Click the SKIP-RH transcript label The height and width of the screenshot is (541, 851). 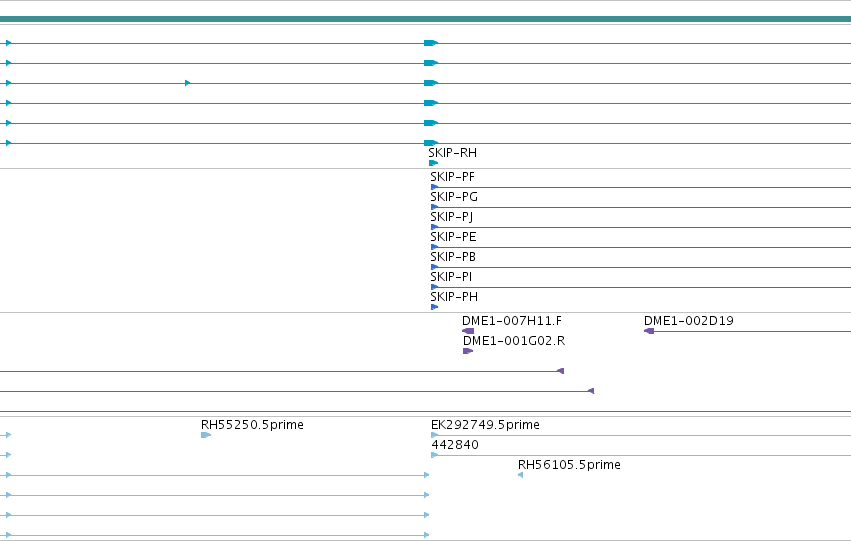(x=453, y=153)
